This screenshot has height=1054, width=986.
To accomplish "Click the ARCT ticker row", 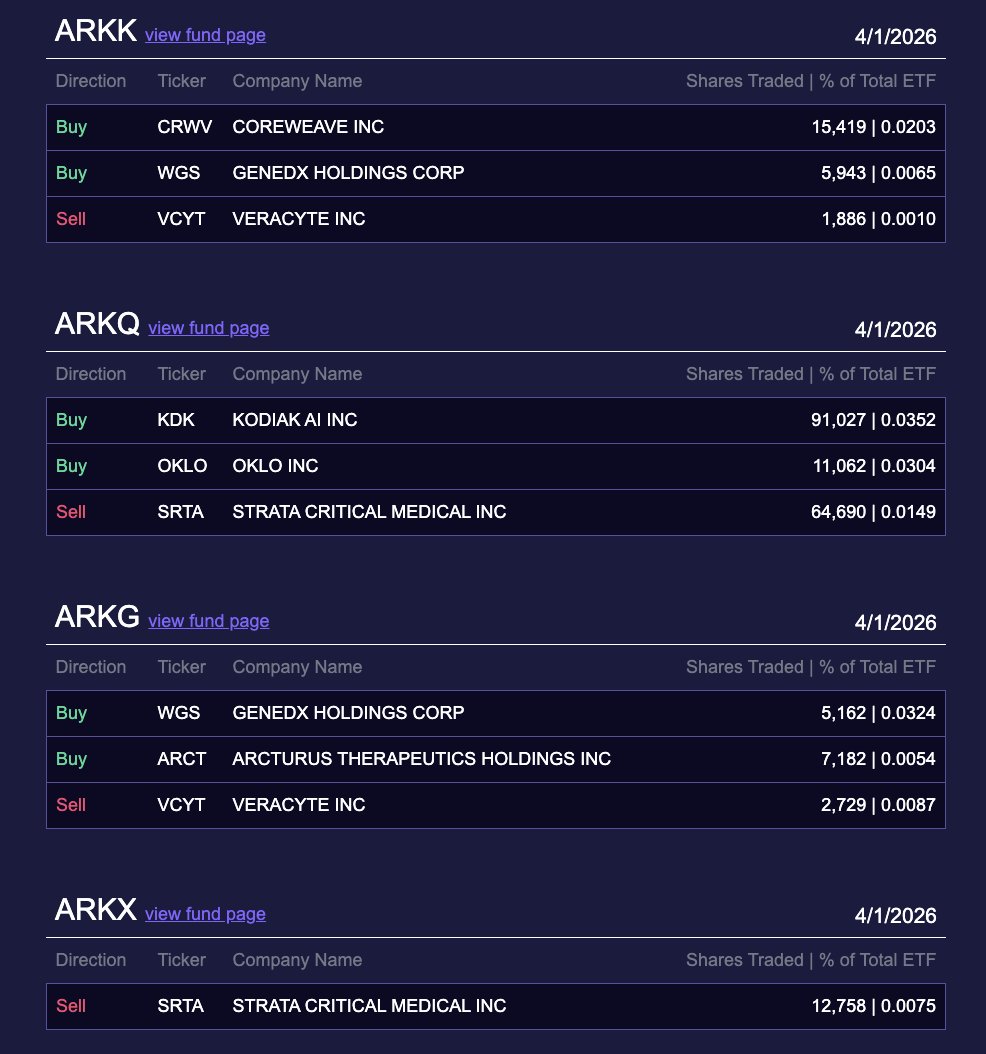I will pos(182,759).
